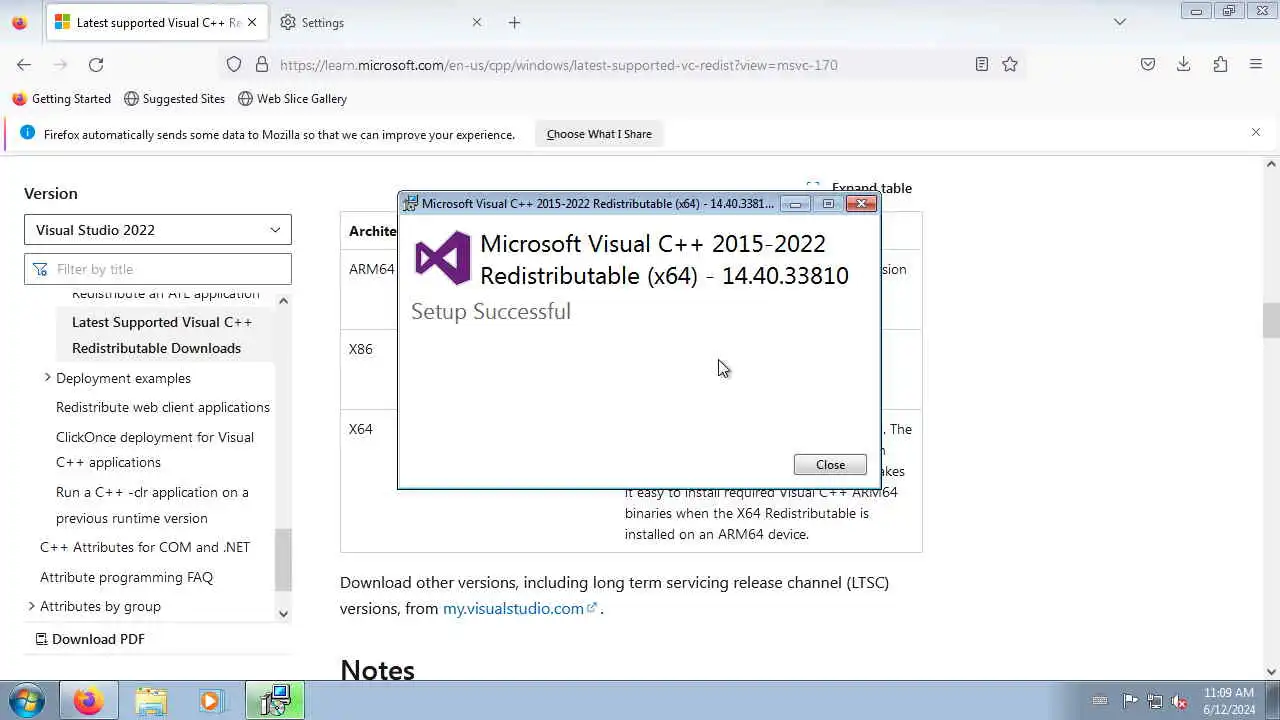Open Web Slice Gallery bookmark
The image size is (1280, 720).
click(292, 99)
